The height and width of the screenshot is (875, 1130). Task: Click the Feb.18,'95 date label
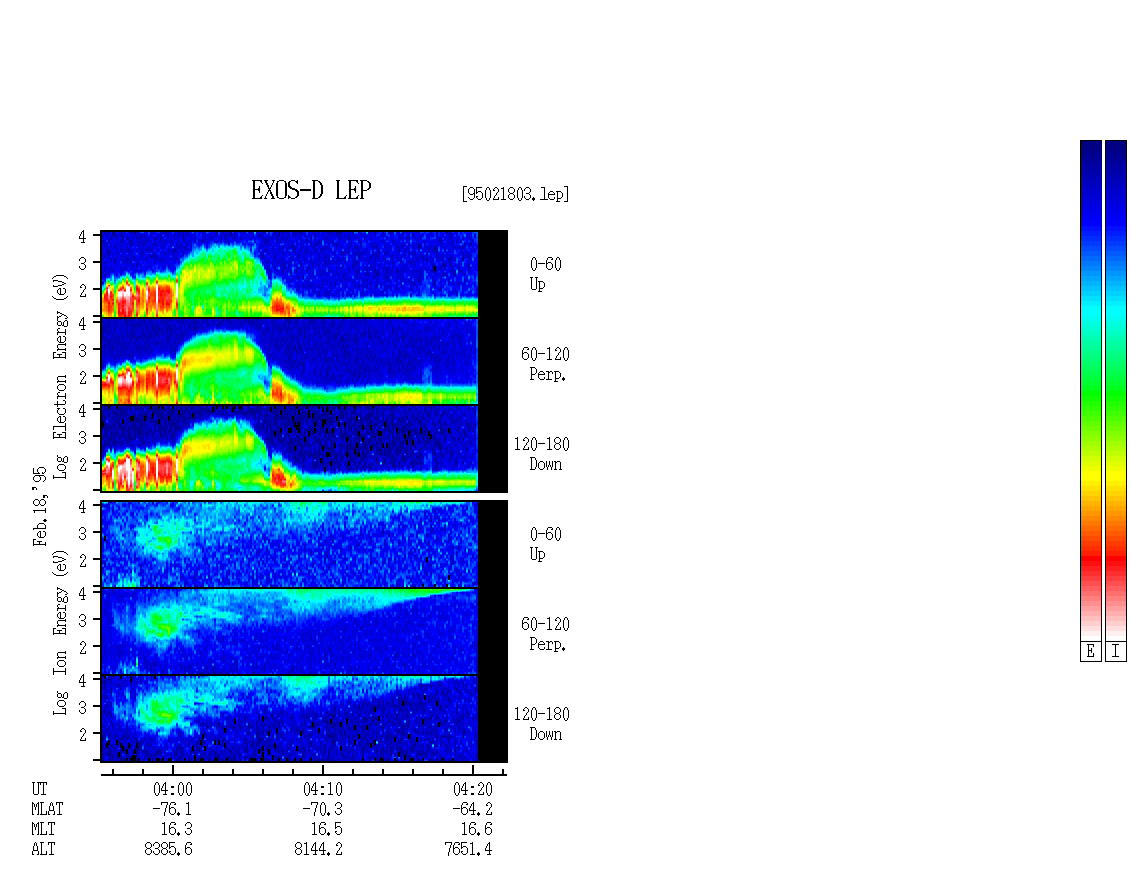coord(40,506)
